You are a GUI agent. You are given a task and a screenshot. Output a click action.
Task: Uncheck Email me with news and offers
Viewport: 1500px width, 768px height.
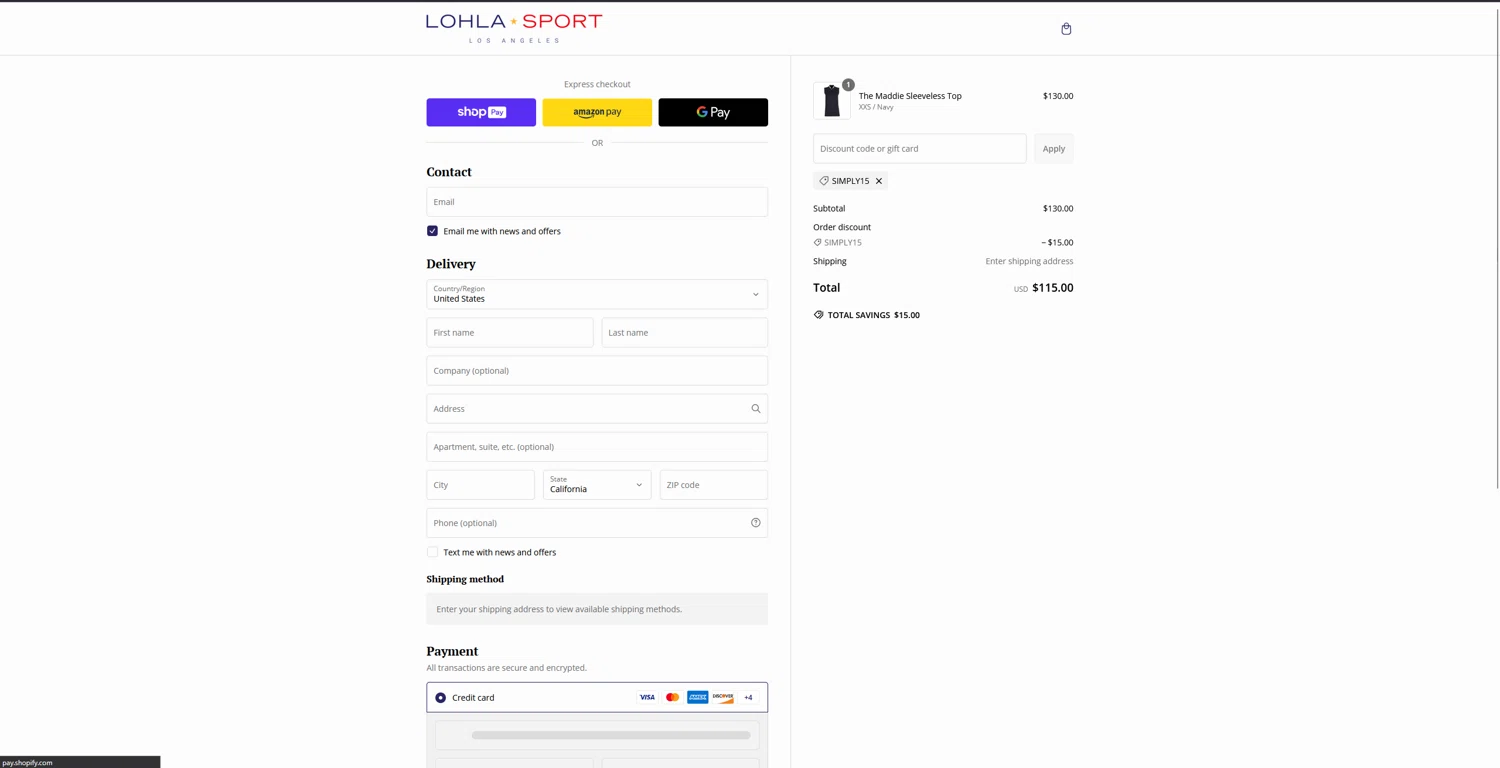pyautogui.click(x=433, y=231)
